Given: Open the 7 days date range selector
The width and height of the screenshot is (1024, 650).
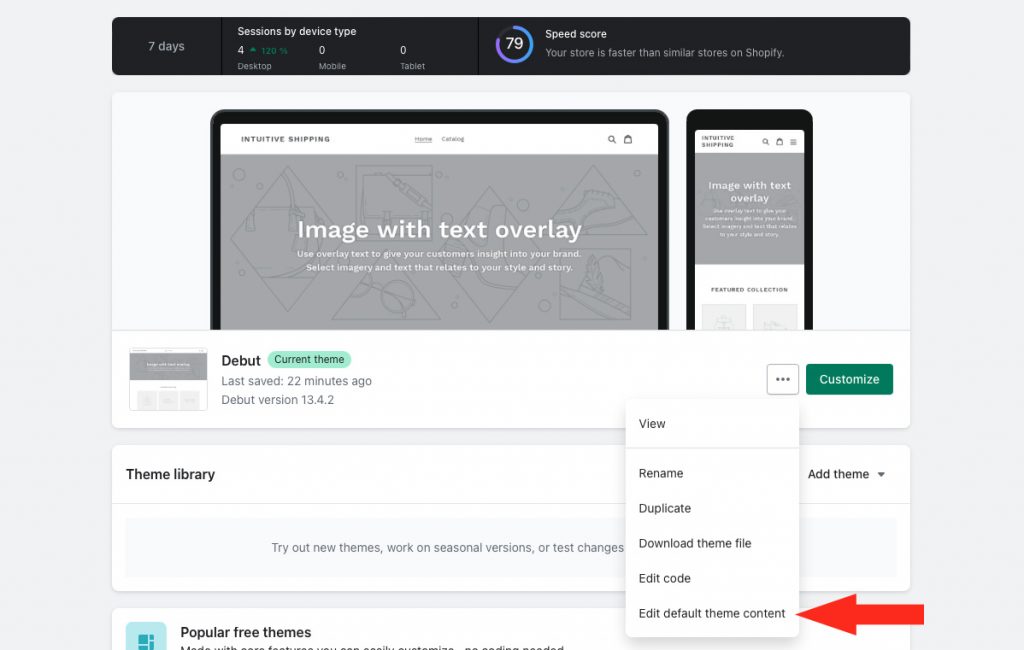Looking at the screenshot, I should click(167, 46).
